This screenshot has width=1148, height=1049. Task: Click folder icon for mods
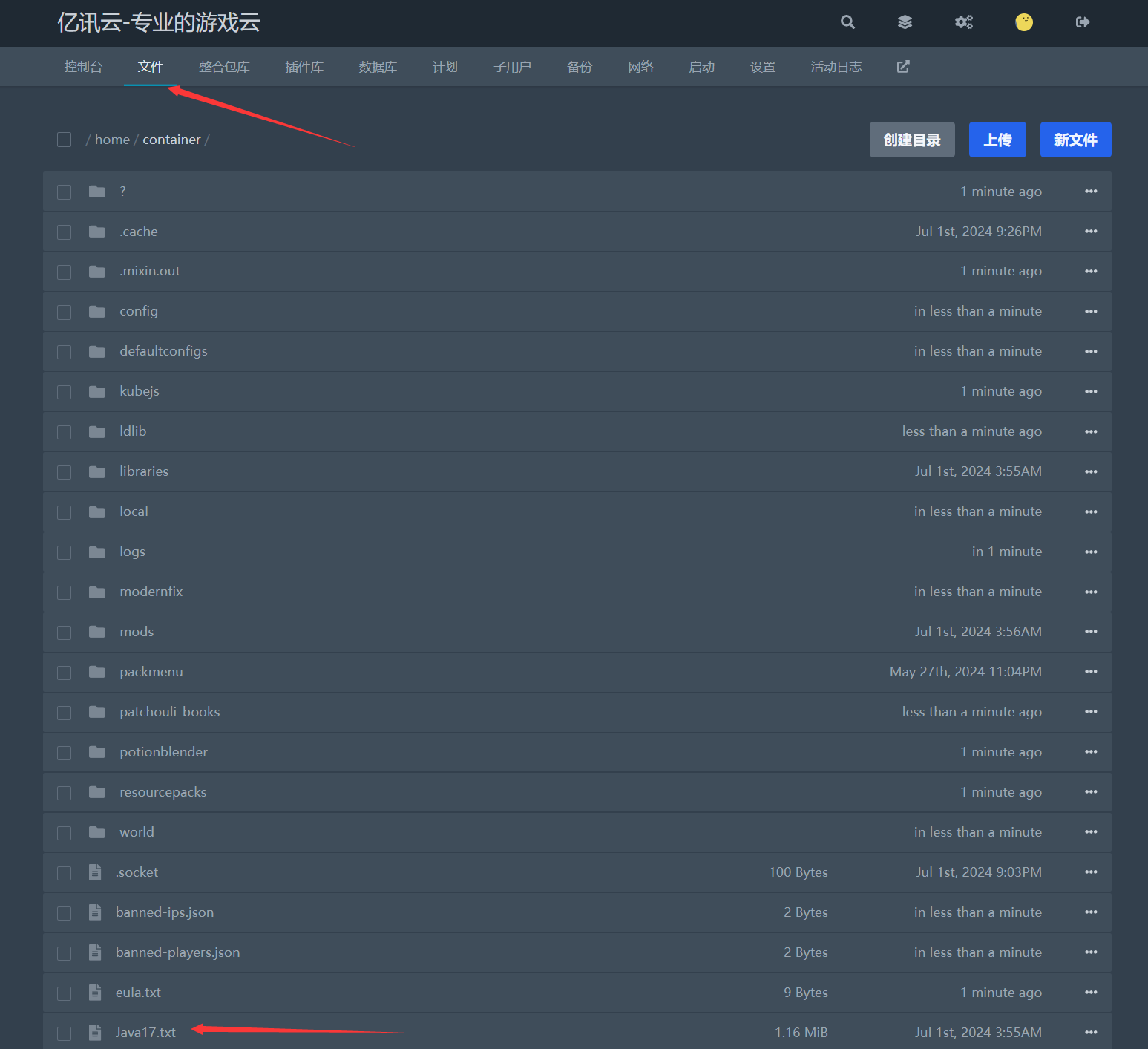click(x=97, y=632)
